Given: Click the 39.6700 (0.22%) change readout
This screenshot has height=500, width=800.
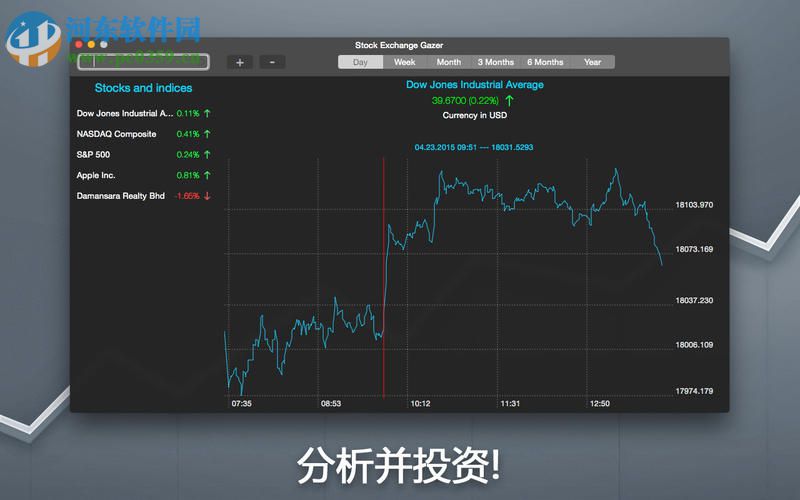Looking at the screenshot, I should tap(465, 101).
